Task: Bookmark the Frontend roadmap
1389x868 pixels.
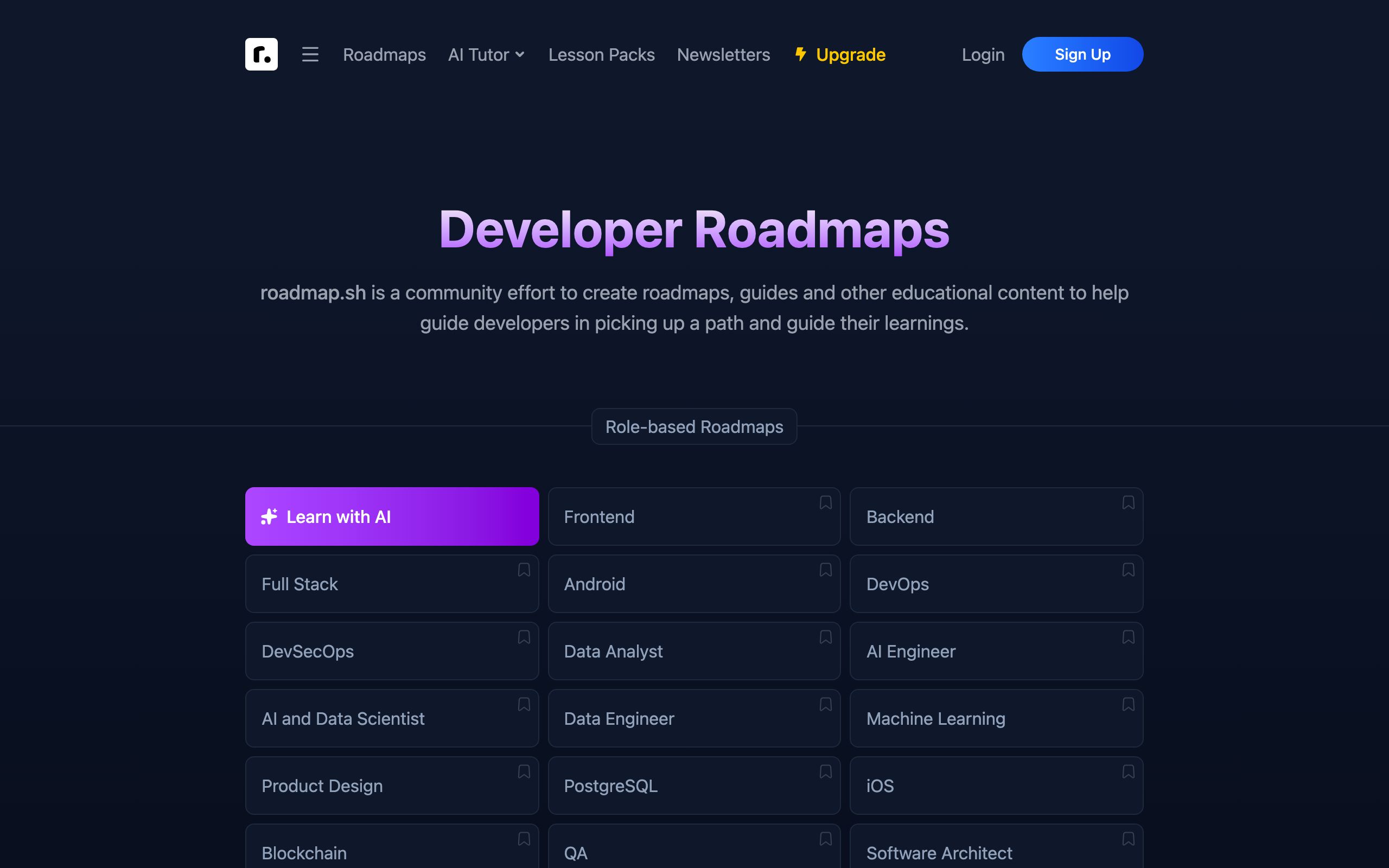Action: 825,502
